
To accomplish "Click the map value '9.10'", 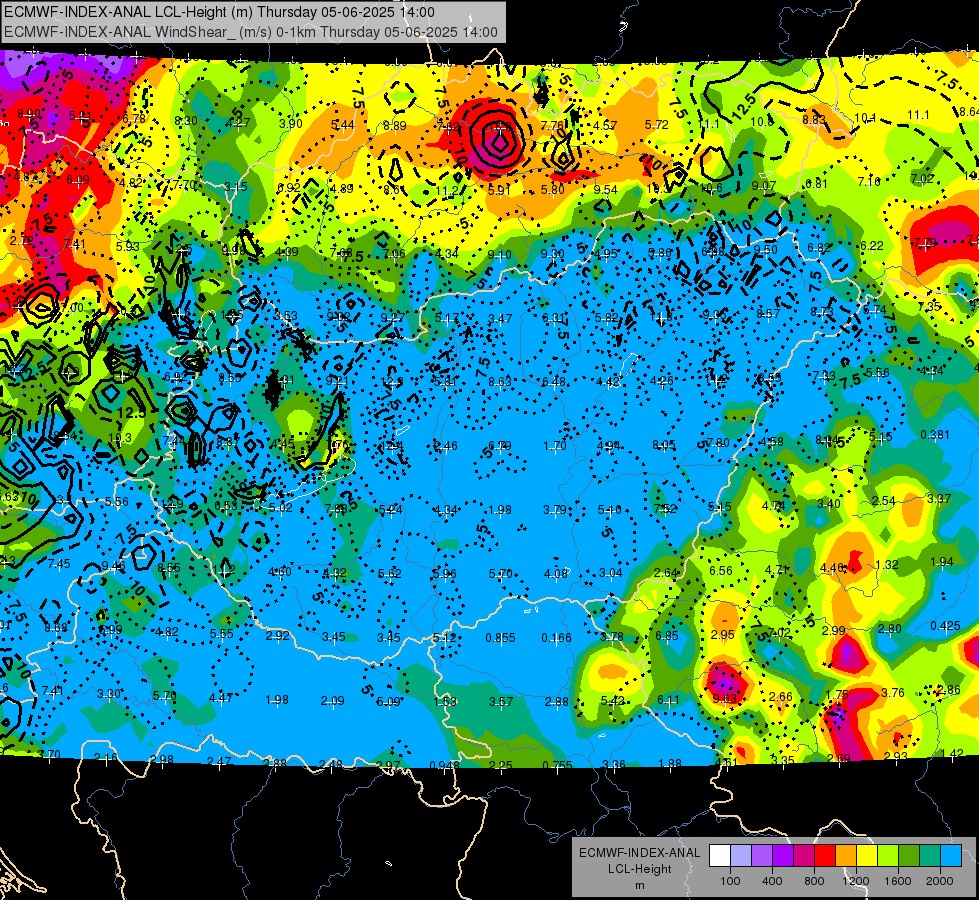I will pyautogui.click(x=499, y=254).
